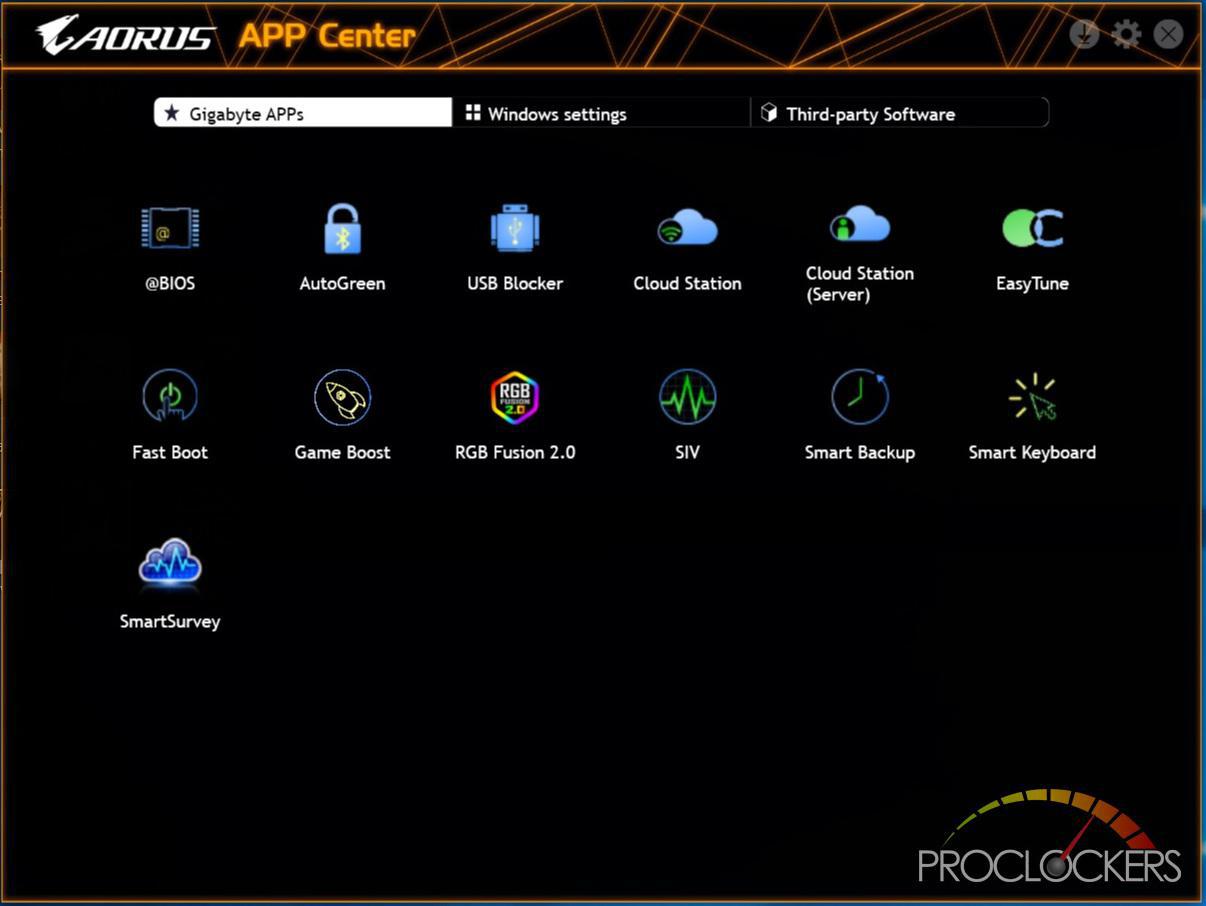
Task: Click the "Fast Boot" label
Action: point(170,452)
